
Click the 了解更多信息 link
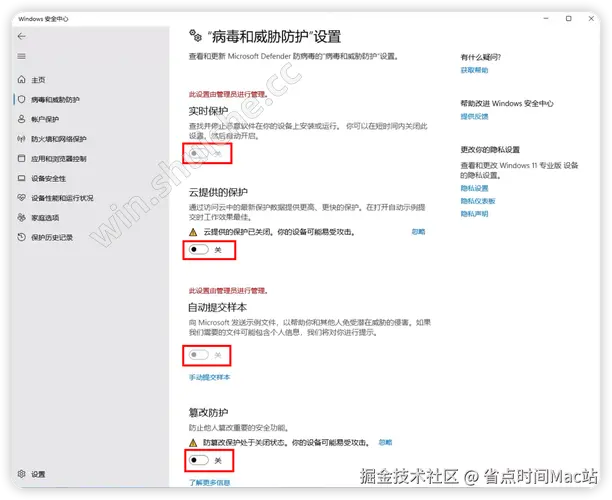coord(210,482)
